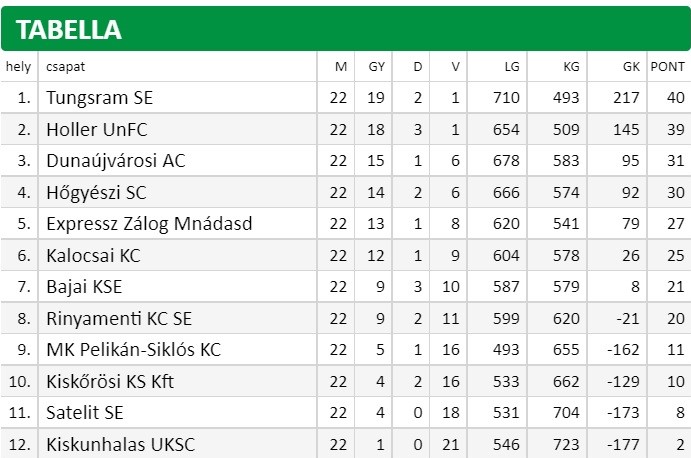Click the TABELLA header title
The image size is (691, 458).
point(68,30)
